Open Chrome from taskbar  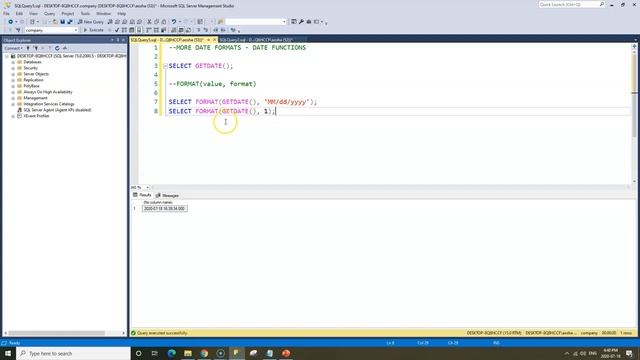[204, 353]
